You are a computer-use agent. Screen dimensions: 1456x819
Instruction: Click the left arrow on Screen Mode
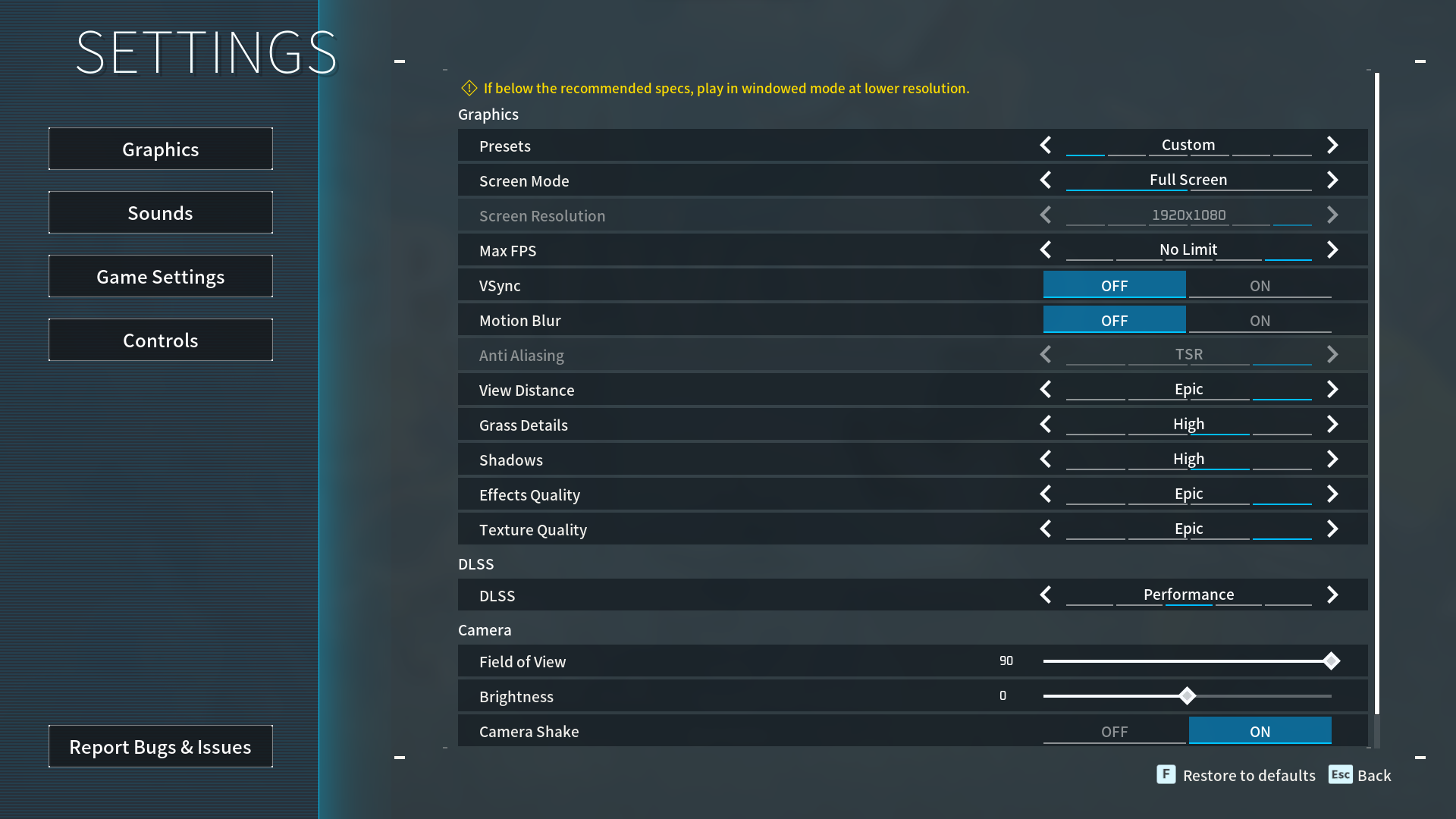(x=1045, y=180)
